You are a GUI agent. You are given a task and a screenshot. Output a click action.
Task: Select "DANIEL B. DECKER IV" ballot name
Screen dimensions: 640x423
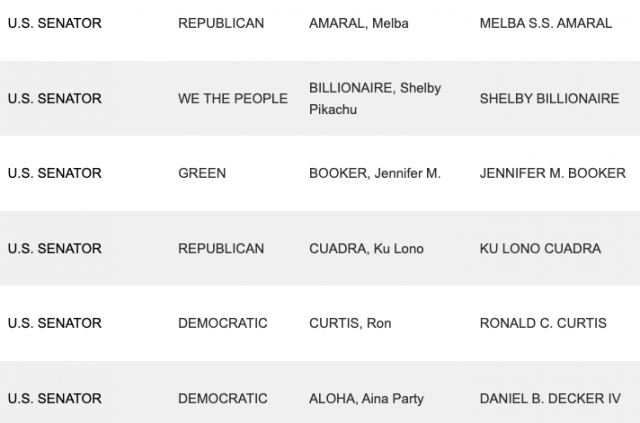click(x=550, y=398)
